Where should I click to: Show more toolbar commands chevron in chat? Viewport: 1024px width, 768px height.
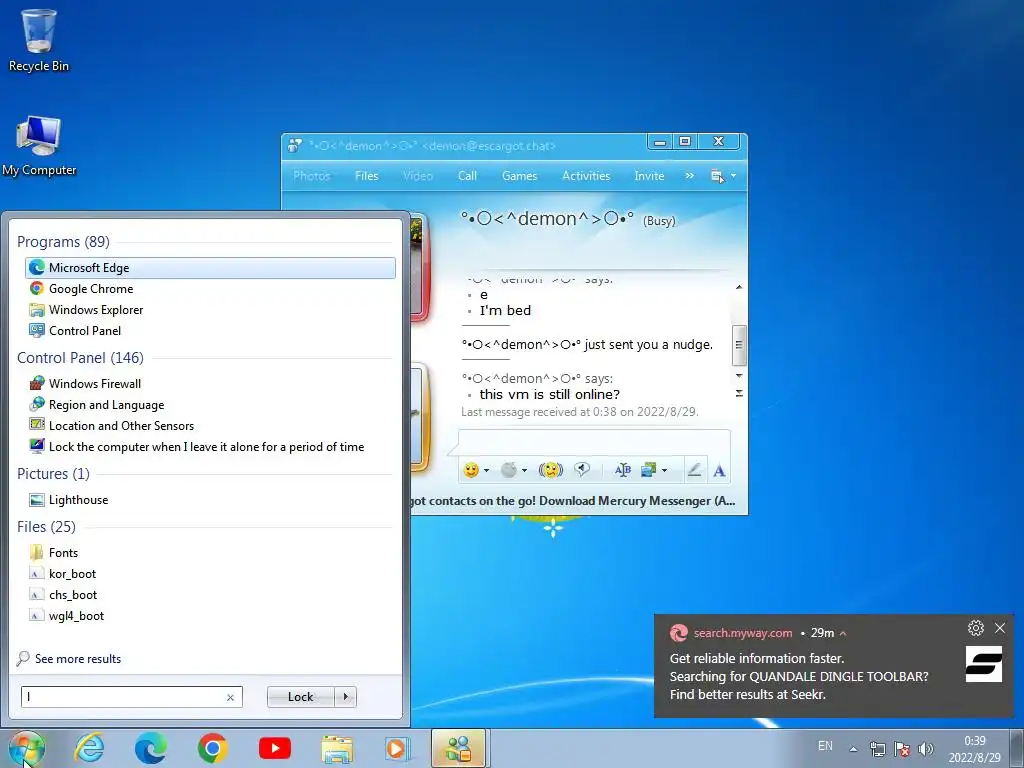(690, 176)
